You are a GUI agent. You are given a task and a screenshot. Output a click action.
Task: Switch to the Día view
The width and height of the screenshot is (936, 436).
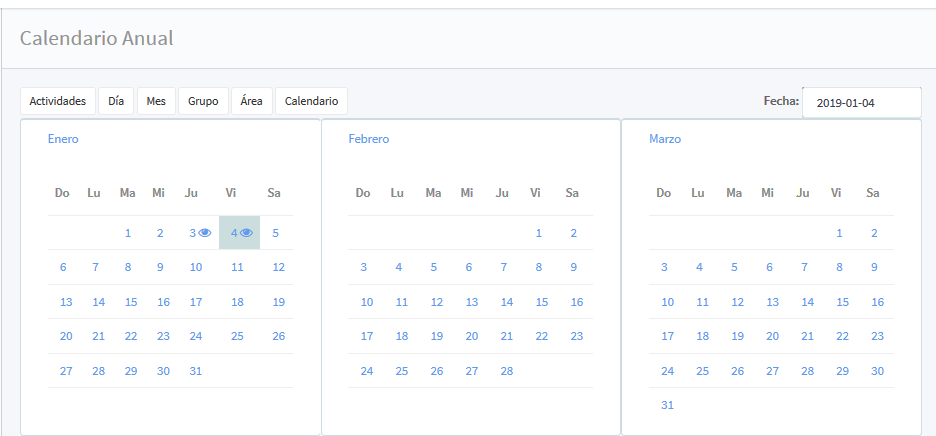(x=116, y=101)
